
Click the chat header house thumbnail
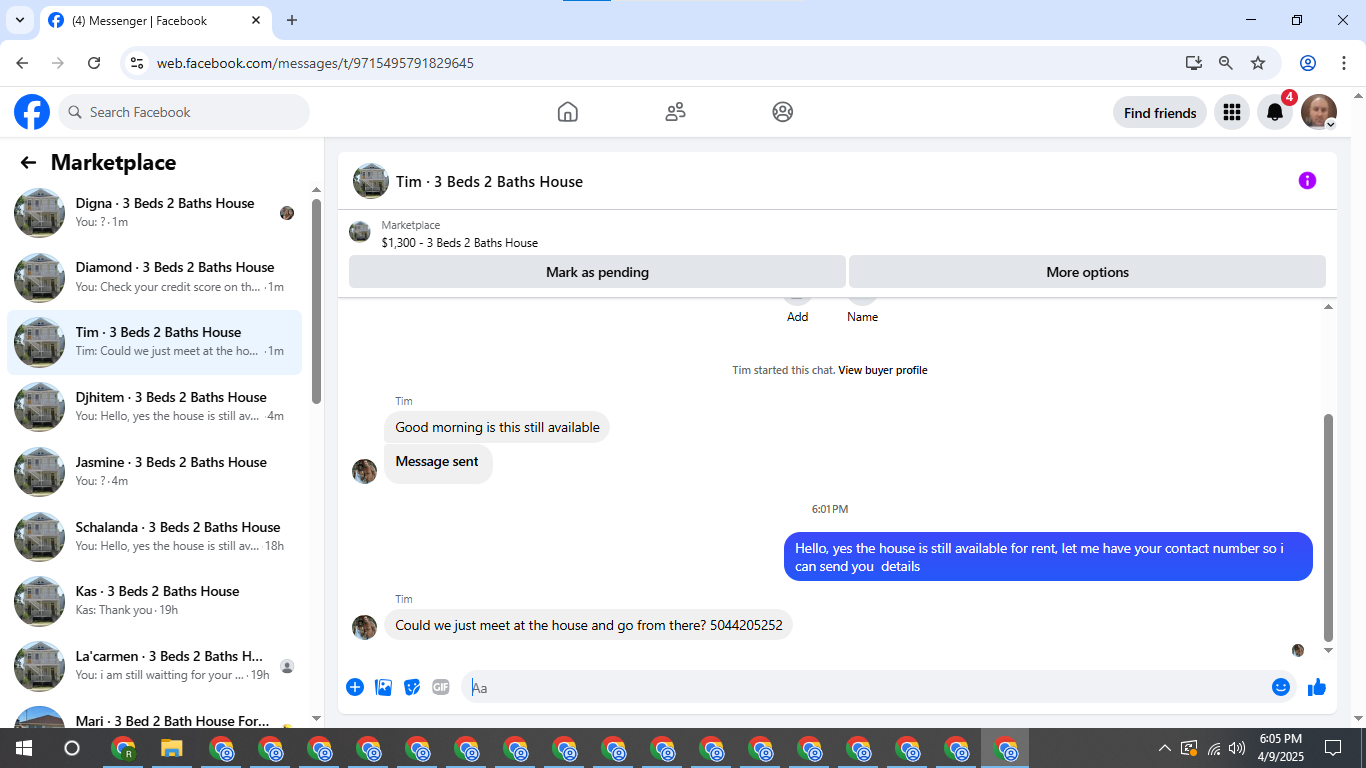click(x=371, y=181)
